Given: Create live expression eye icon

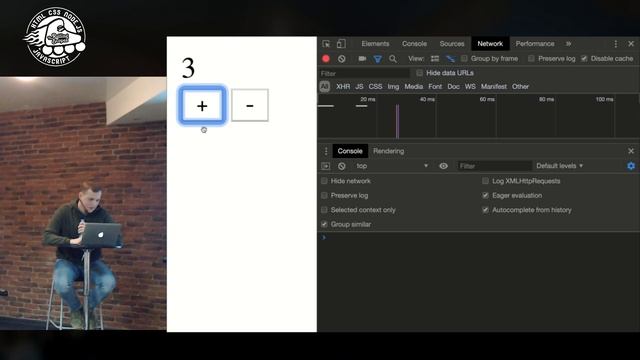Looking at the screenshot, I should pos(443,166).
